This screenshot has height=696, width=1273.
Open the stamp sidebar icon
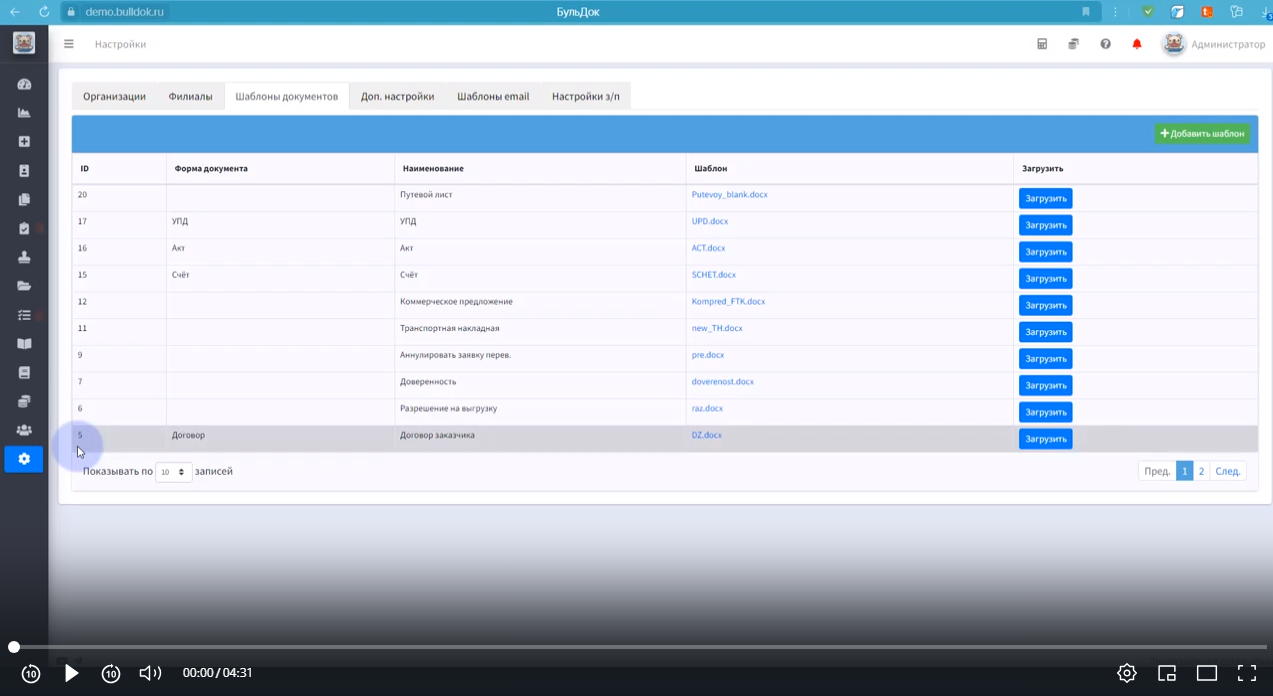coord(24,257)
